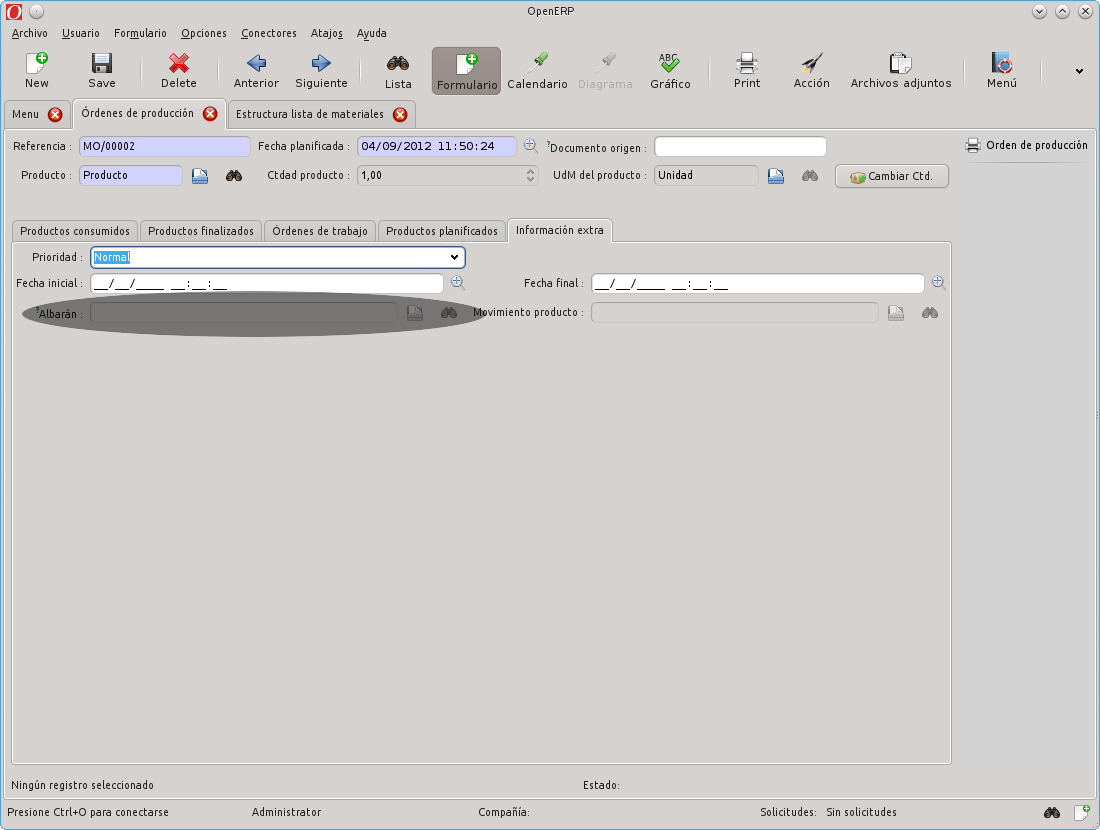The height and width of the screenshot is (830, 1100).
Task: Open the Atajos menu
Action: [327, 33]
